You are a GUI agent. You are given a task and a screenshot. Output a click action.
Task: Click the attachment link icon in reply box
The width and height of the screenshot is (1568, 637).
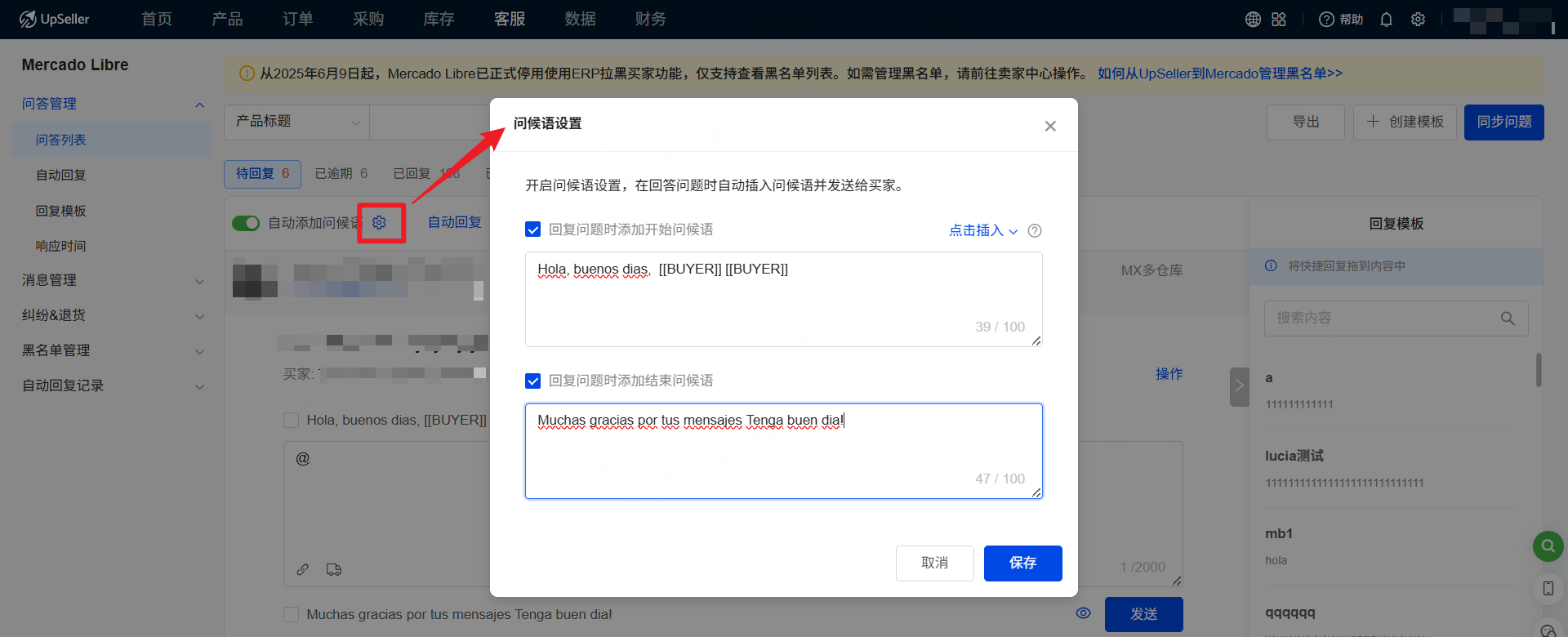point(303,569)
